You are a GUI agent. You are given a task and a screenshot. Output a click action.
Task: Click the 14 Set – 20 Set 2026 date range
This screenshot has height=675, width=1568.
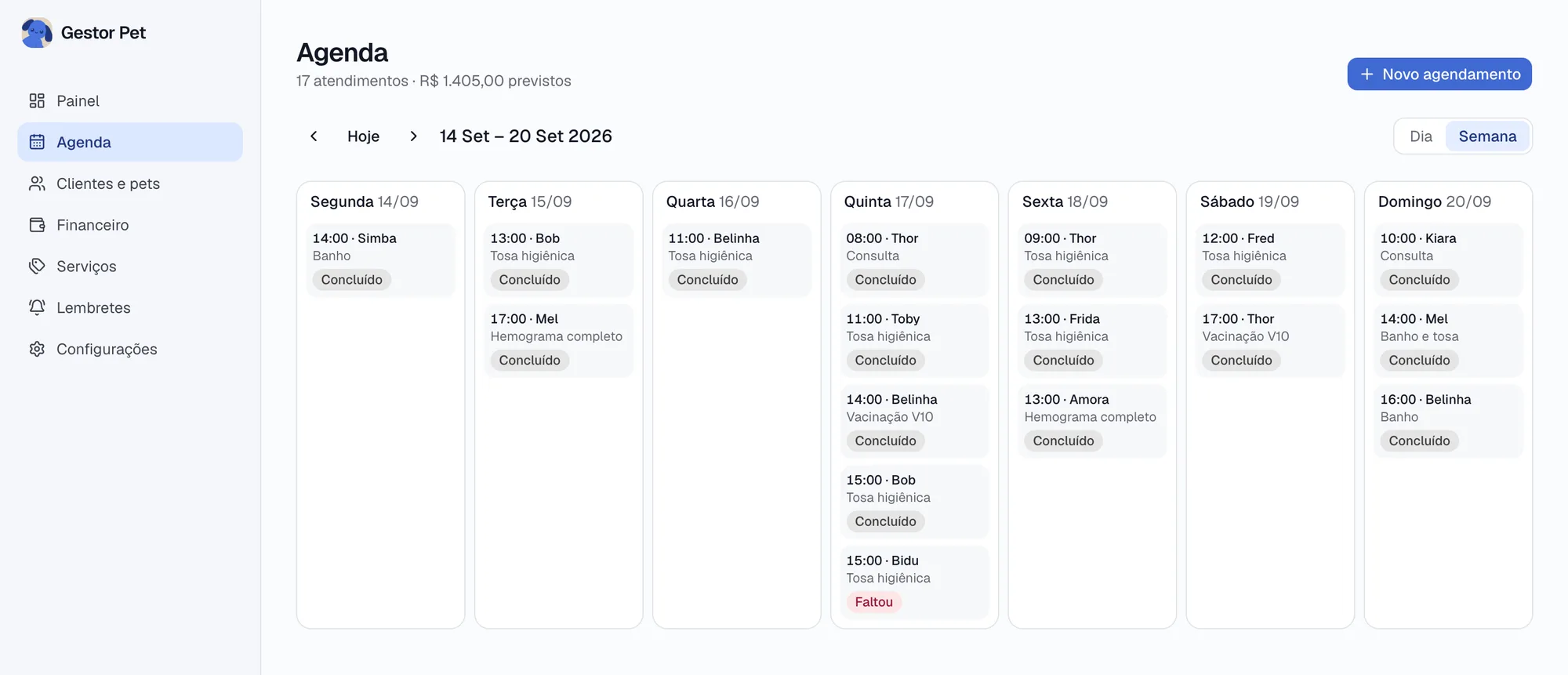point(525,136)
